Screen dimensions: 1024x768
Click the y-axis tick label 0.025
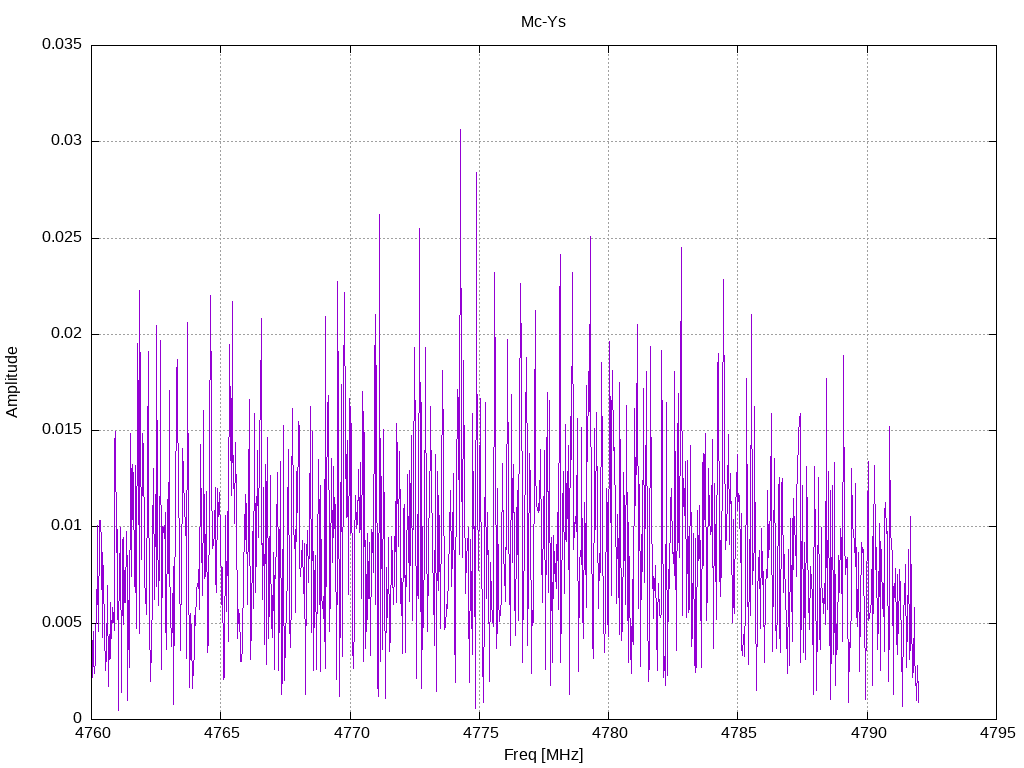tap(62, 237)
